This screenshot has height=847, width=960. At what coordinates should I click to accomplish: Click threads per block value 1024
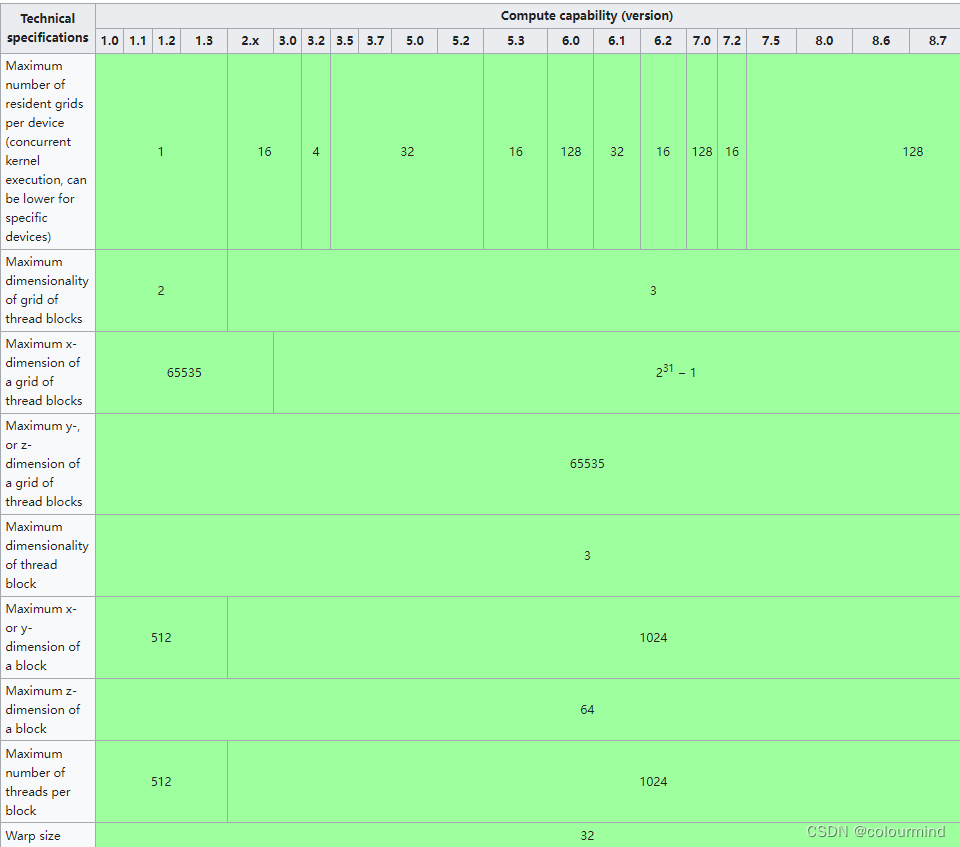point(653,781)
